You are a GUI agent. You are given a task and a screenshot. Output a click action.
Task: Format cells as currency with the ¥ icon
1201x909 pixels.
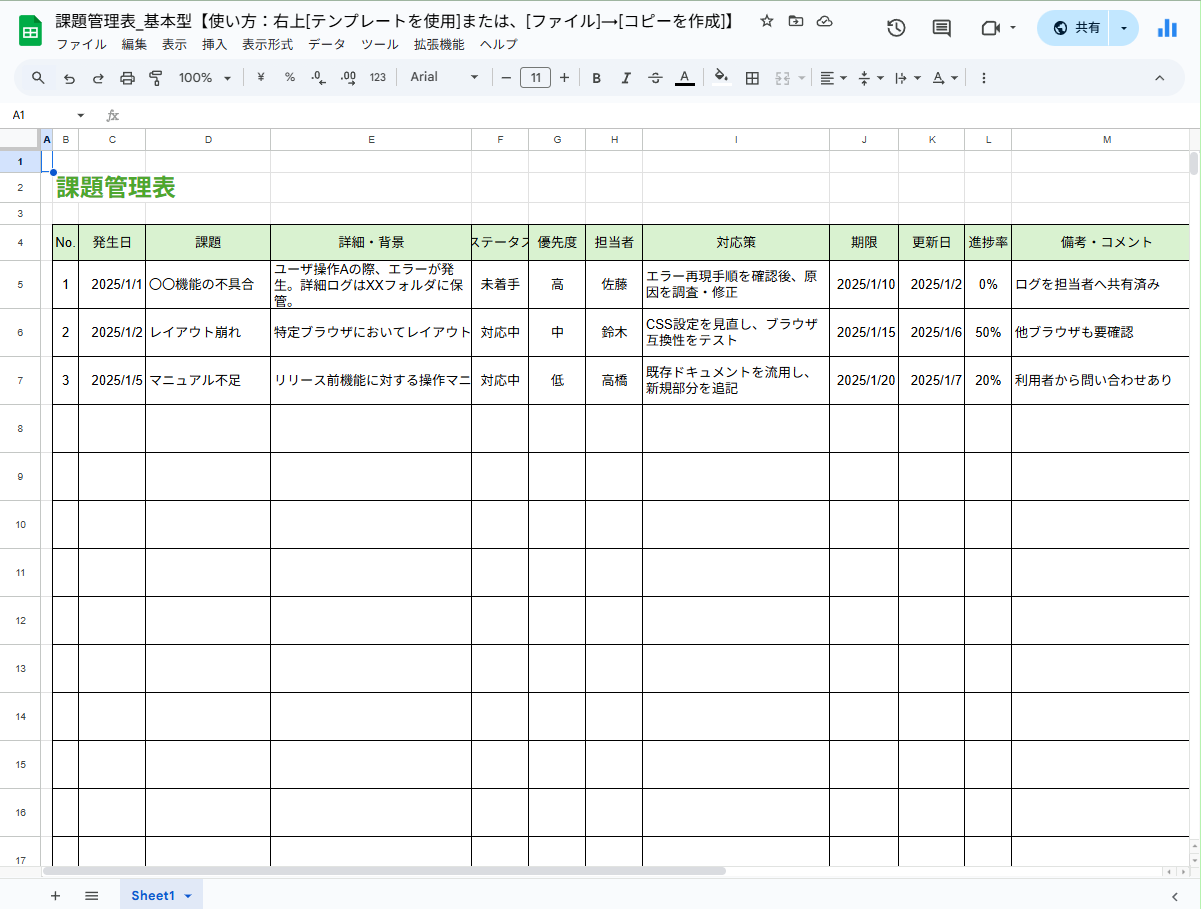click(x=260, y=77)
